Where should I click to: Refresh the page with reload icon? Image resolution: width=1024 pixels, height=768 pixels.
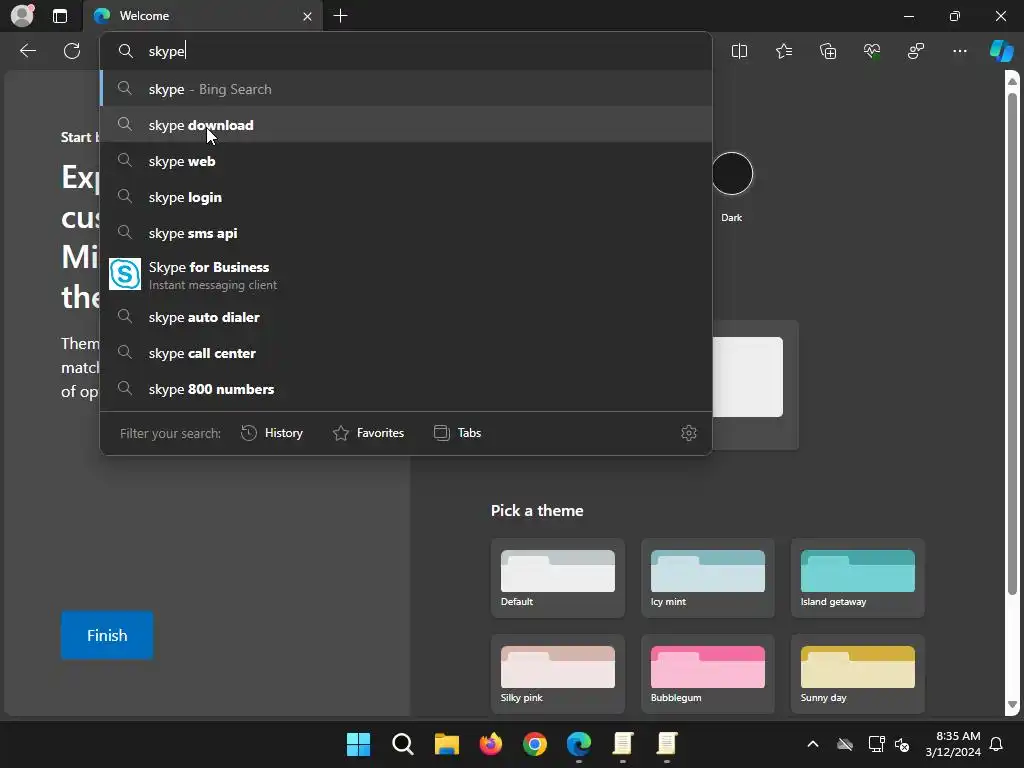72,51
